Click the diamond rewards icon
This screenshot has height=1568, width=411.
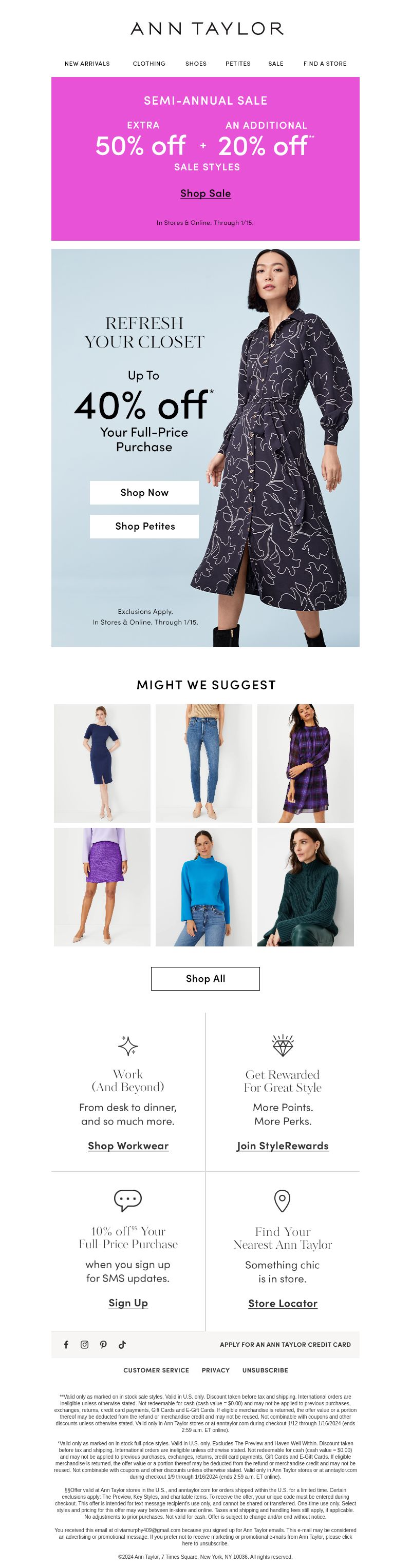283,1046
